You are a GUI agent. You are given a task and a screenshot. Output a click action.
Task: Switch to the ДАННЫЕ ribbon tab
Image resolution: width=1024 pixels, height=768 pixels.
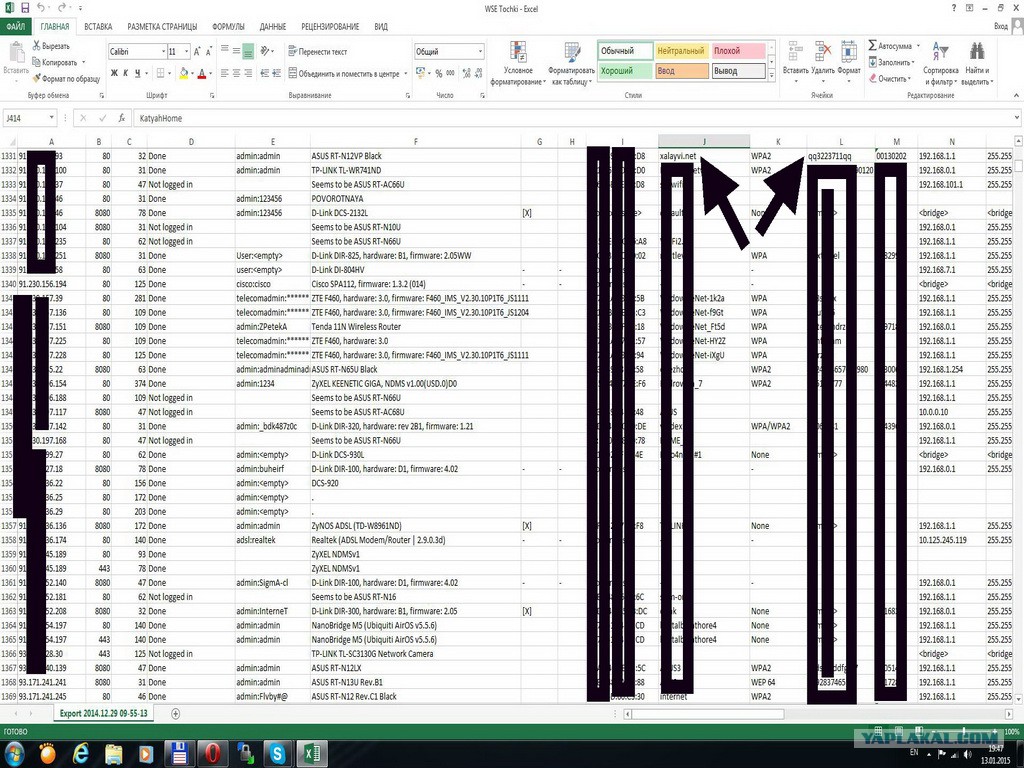coord(272,27)
